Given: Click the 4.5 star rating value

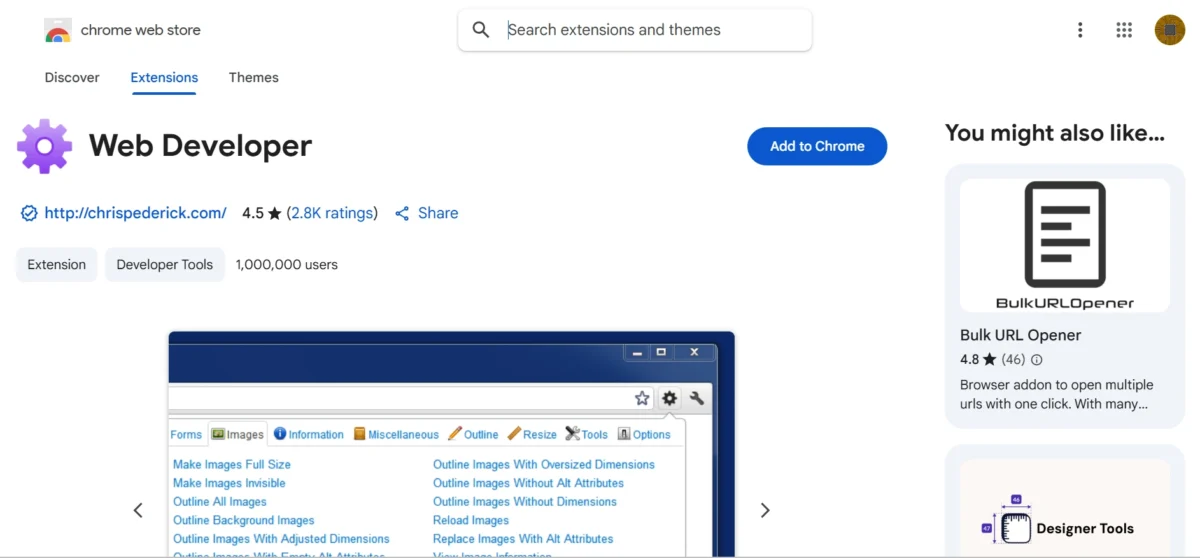Looking at the screenshot, I should click(x=253, y=213).
